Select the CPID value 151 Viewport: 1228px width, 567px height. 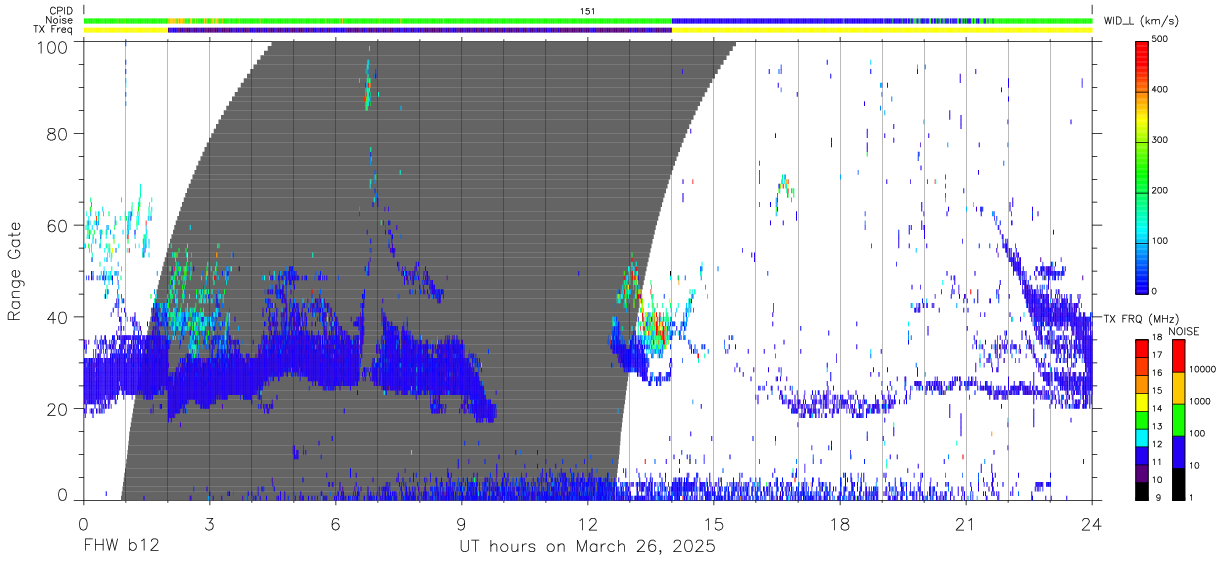coord(587,10)
